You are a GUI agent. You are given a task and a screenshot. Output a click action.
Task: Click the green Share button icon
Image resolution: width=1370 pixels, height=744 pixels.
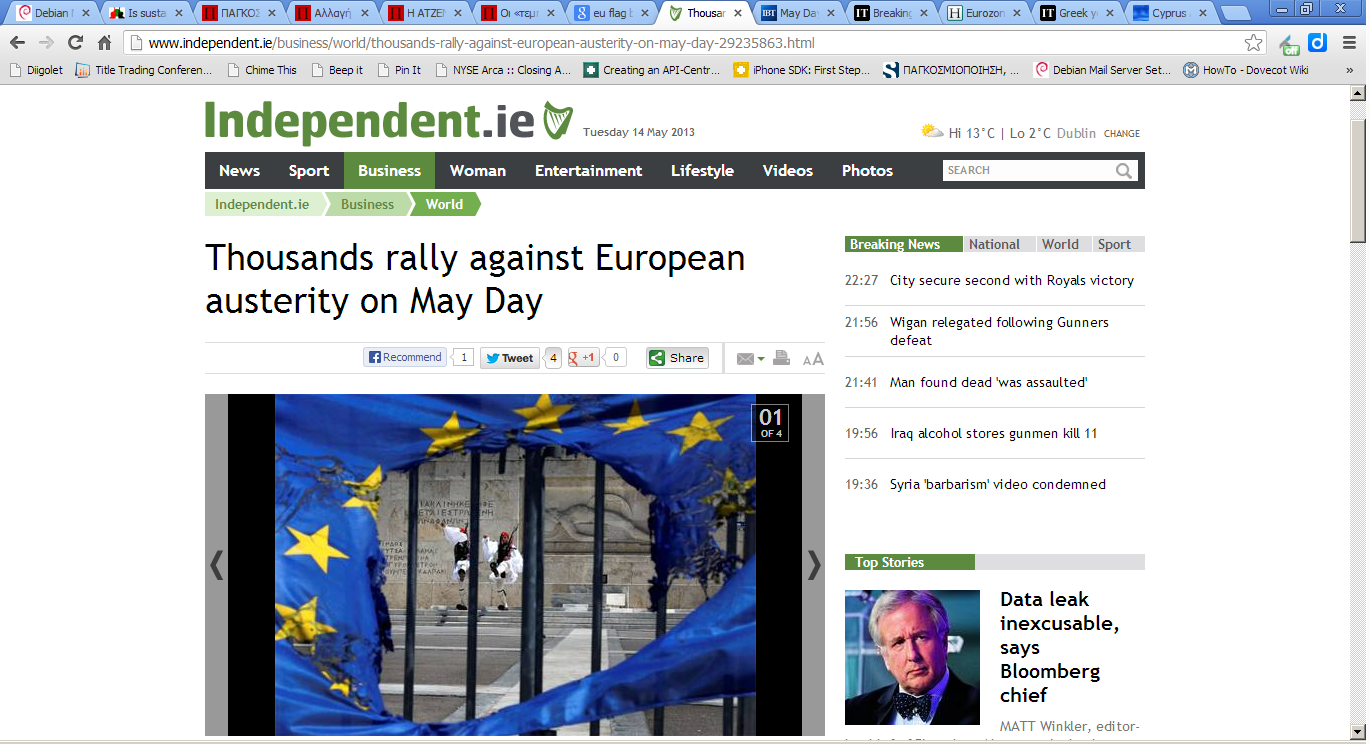coord(657,358)
